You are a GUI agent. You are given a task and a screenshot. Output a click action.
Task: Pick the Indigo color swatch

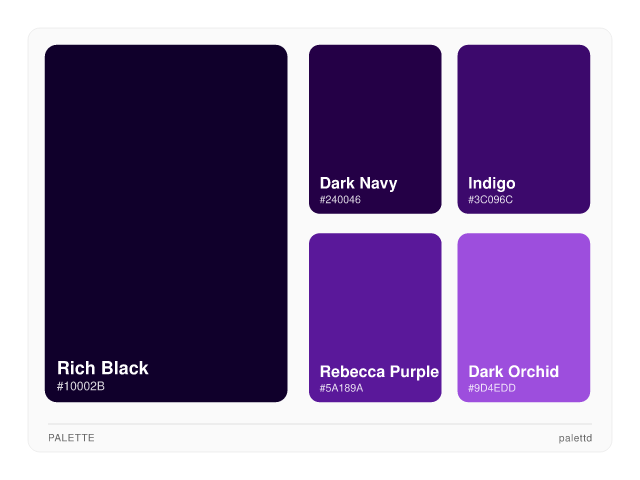pyautogui.click(x=523, y=110)
